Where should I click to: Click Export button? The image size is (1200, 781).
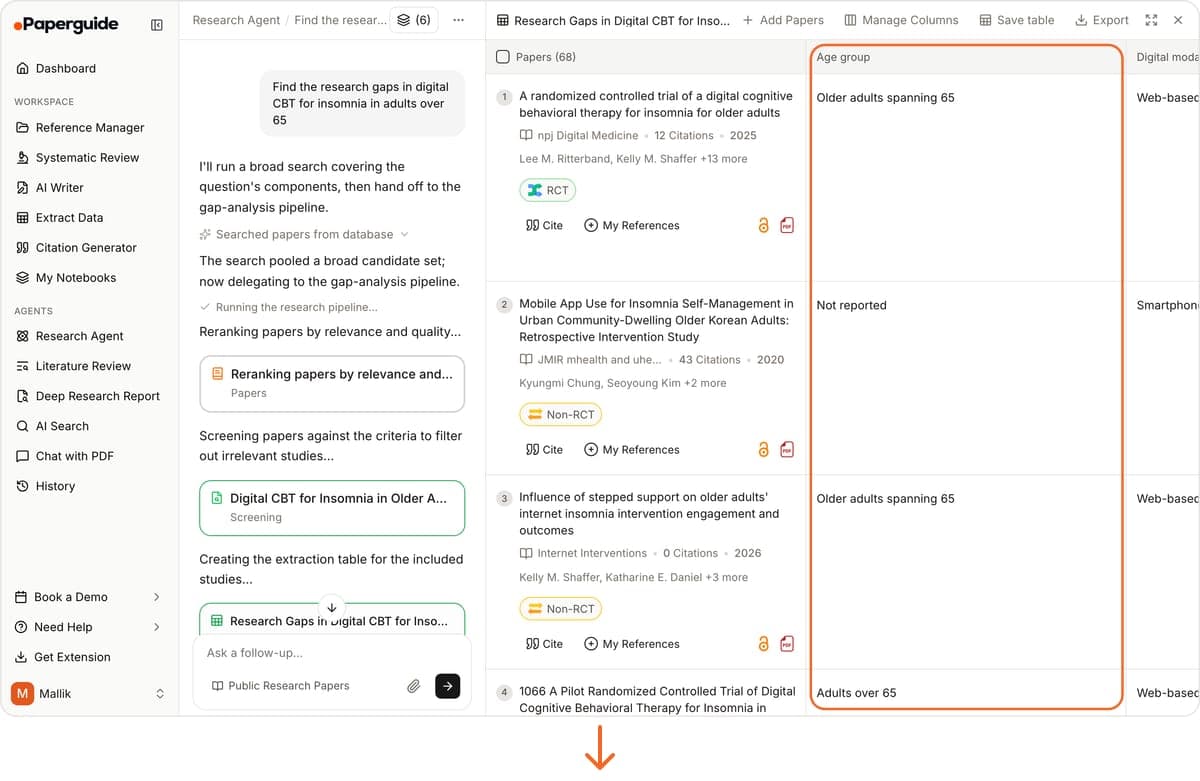pos(1102,20)
